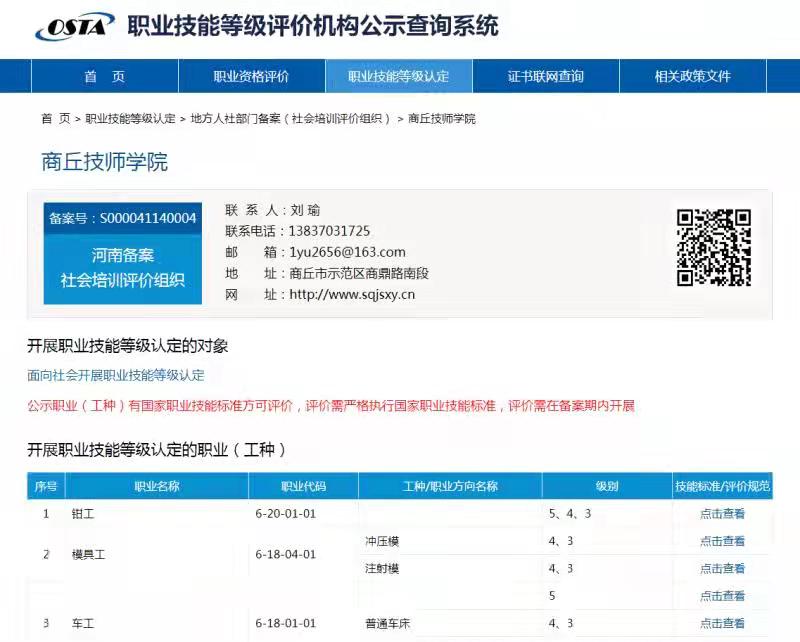Click the 职业名称 column header
The width and height of the screenshot is (800, 642).
point(157,486)
